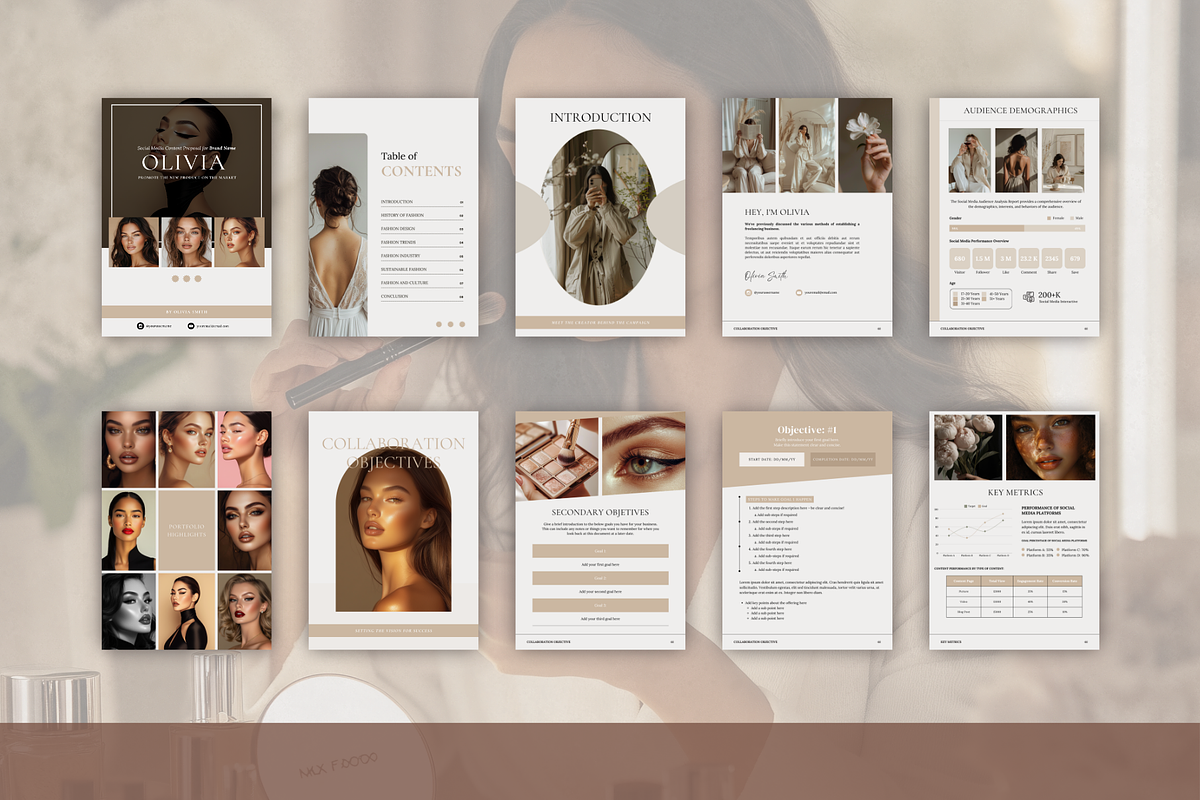Click the Completion Date field
This screenshot has height=800, width=1200.
[x=842, y=459]
